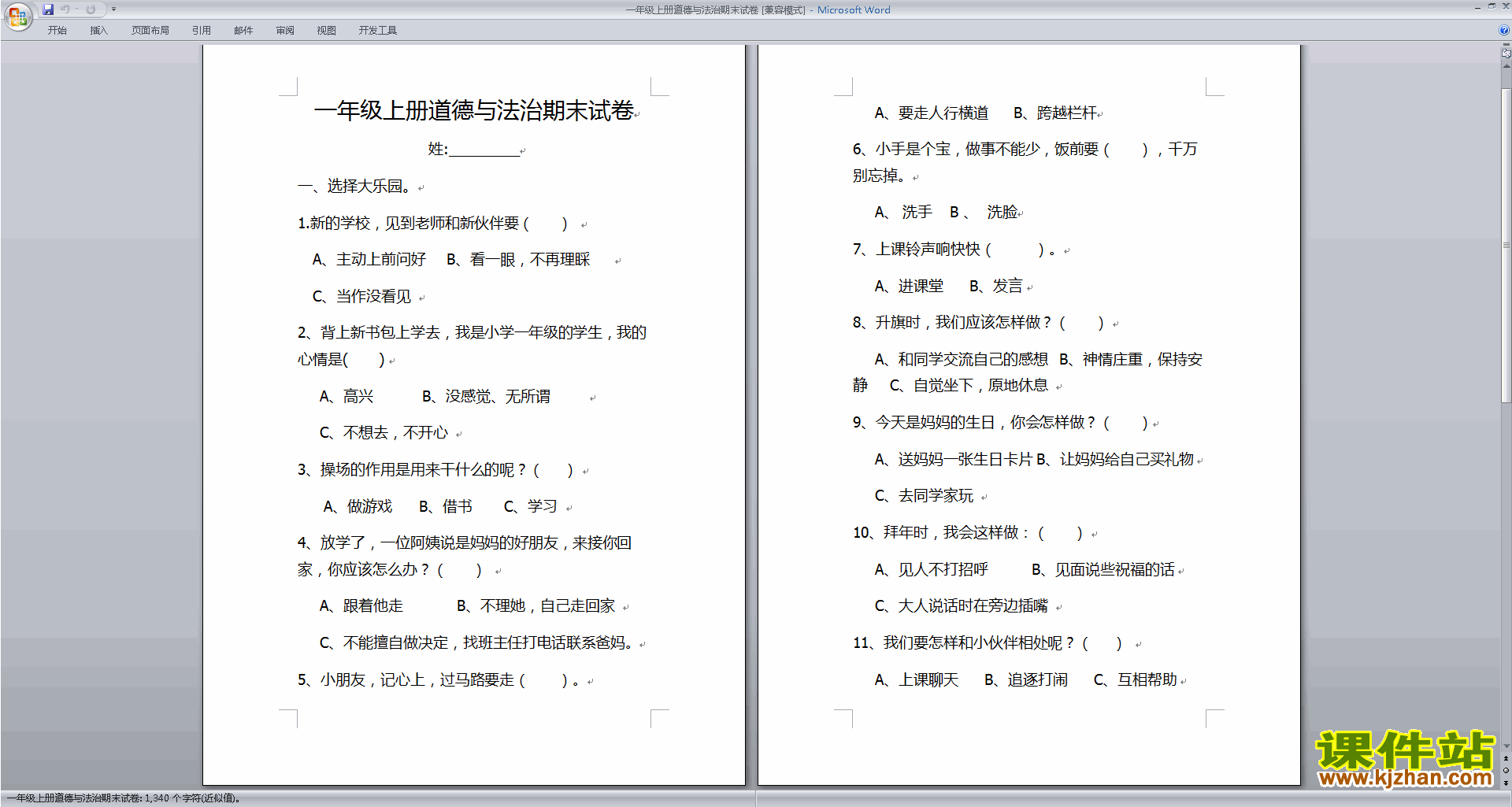Click option C、大人说话时在旁边插嘴
The height and width of the screenshot is (807, 1512).
pos(962,606)
